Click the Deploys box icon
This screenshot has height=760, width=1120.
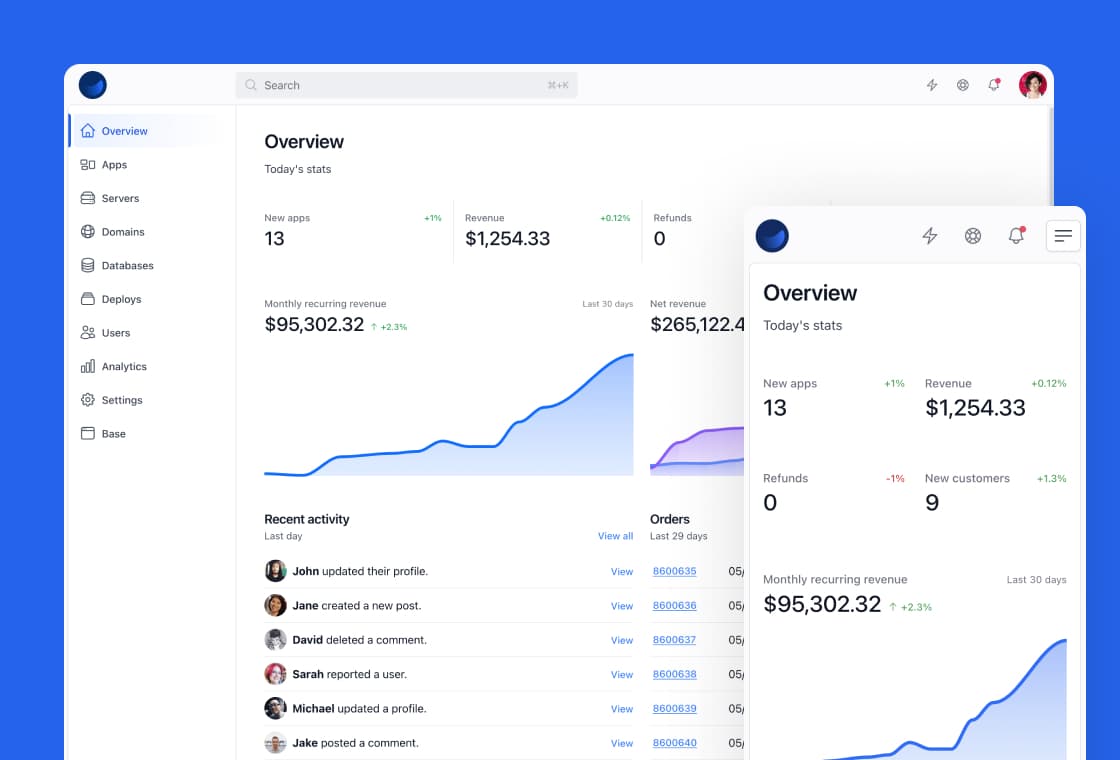pyautogui.click(x=88, y=299)
